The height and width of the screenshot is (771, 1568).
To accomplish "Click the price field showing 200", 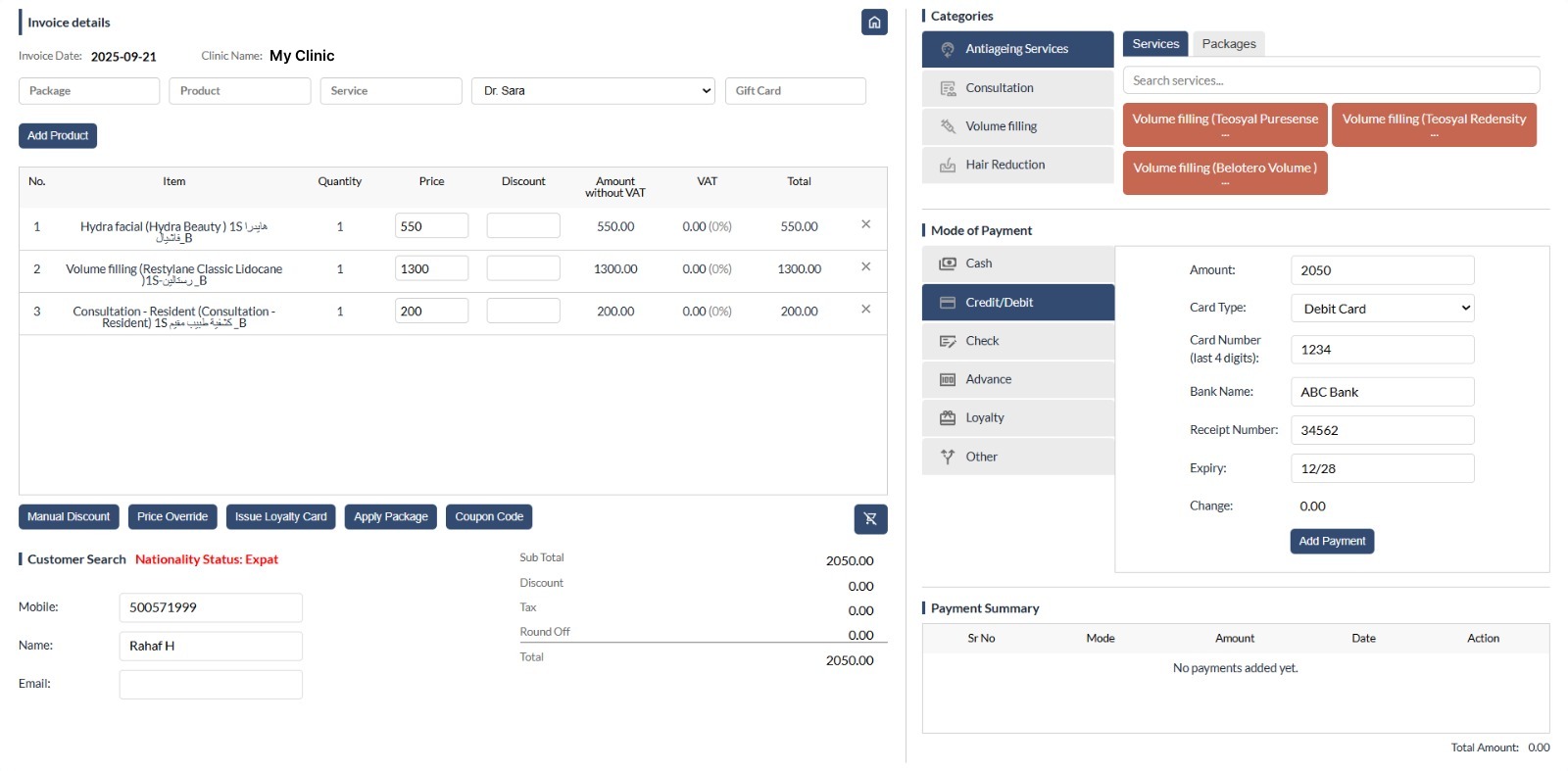I will [x=431, y=311].
